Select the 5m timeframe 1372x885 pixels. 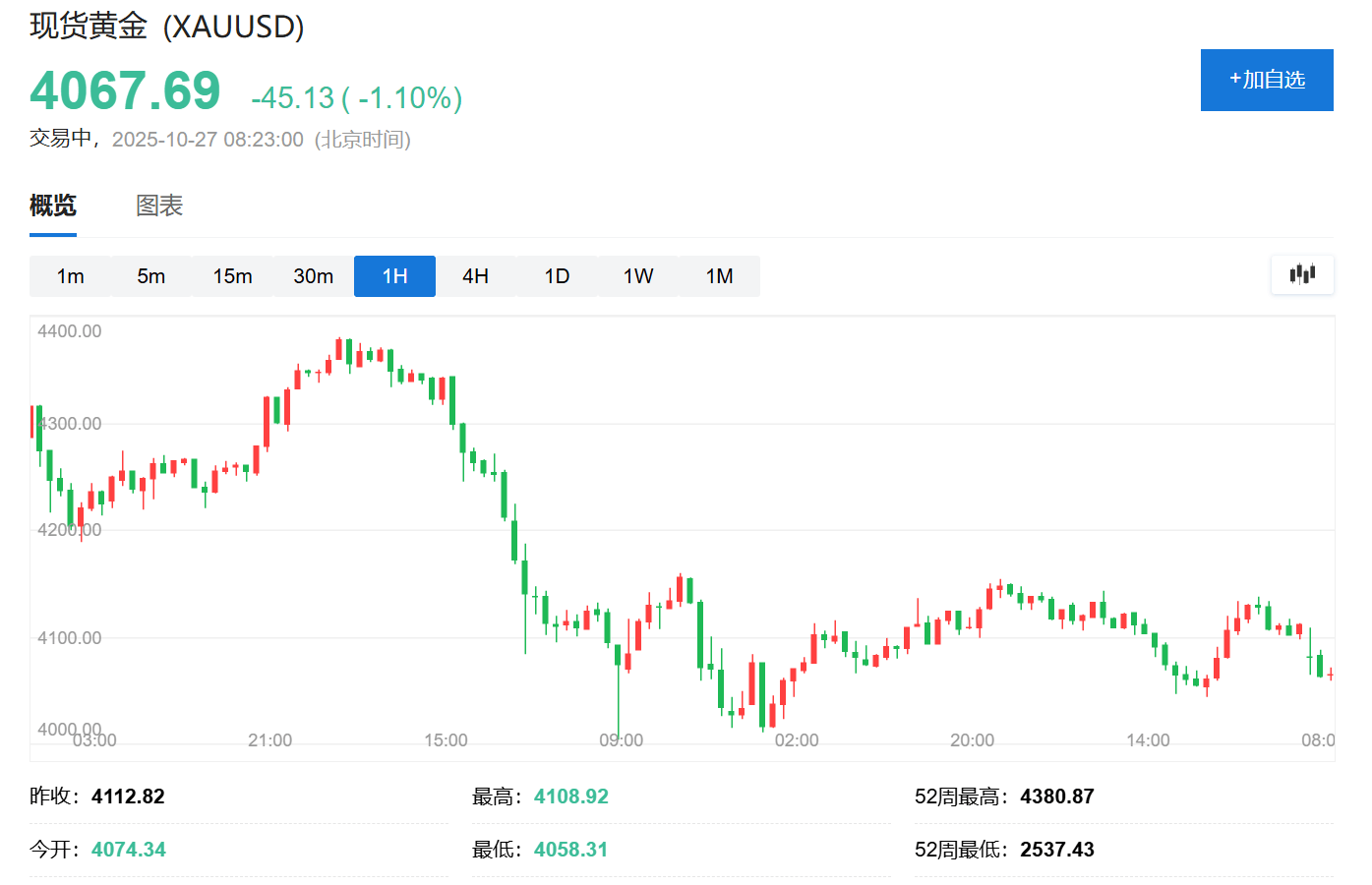(151, 276)
